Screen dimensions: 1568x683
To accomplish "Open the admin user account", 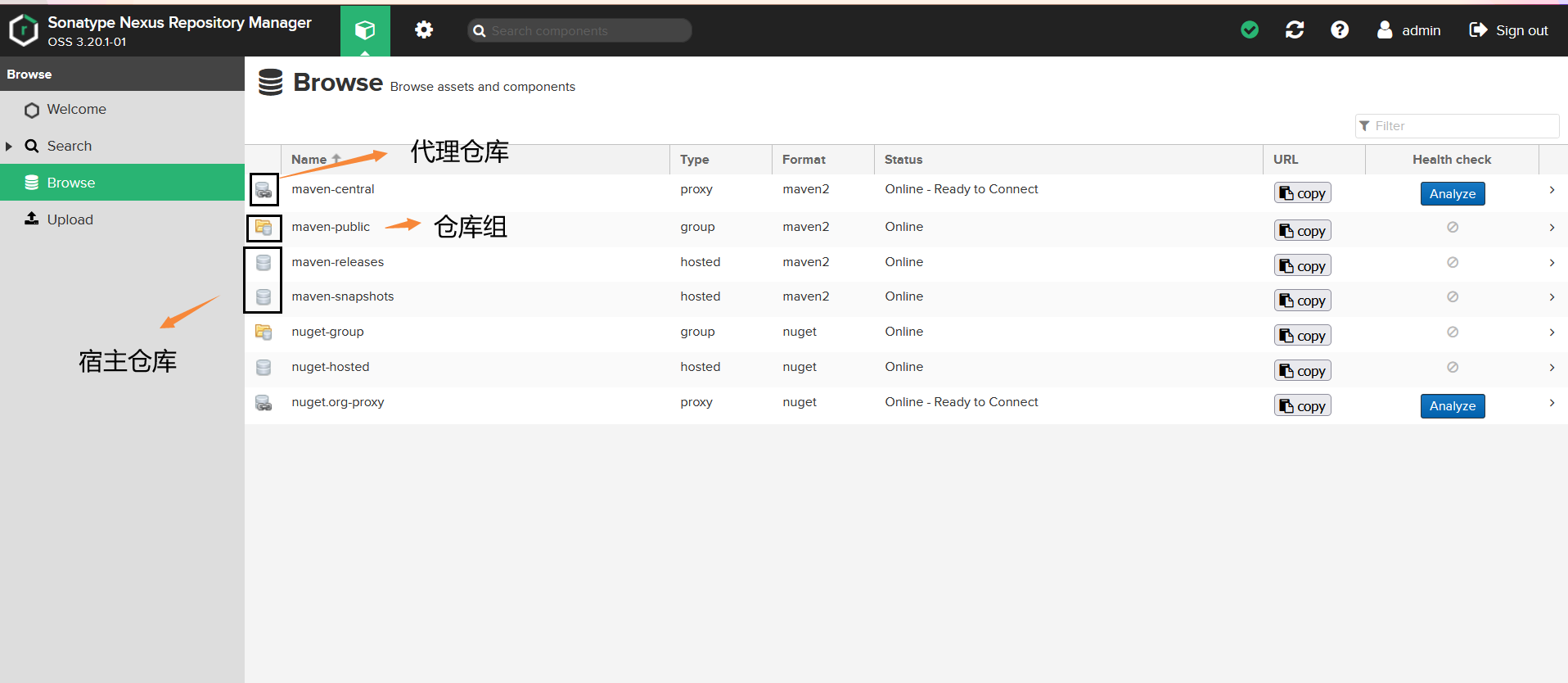I will [1408, 30].
